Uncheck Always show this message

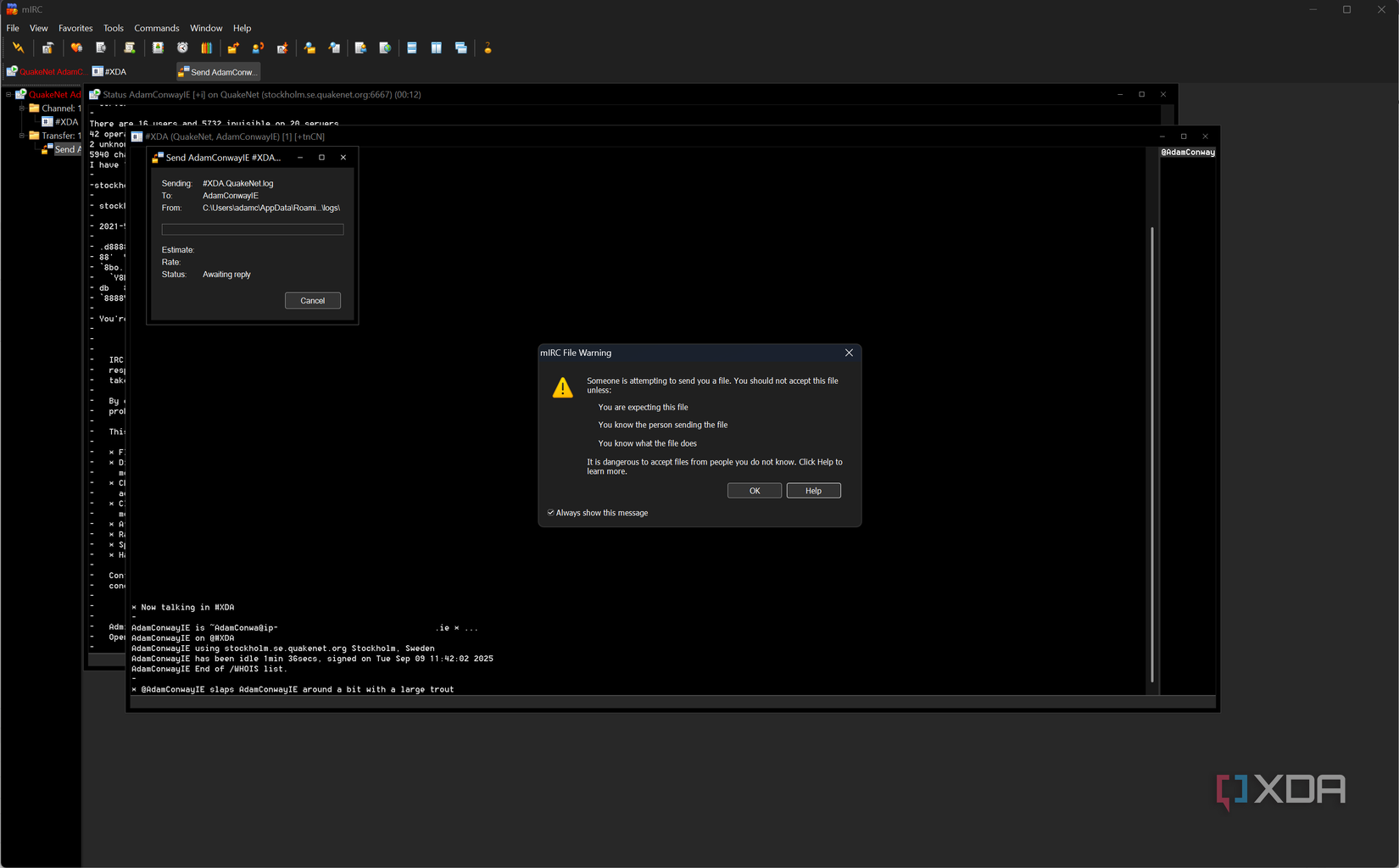(x=550, y=512)
